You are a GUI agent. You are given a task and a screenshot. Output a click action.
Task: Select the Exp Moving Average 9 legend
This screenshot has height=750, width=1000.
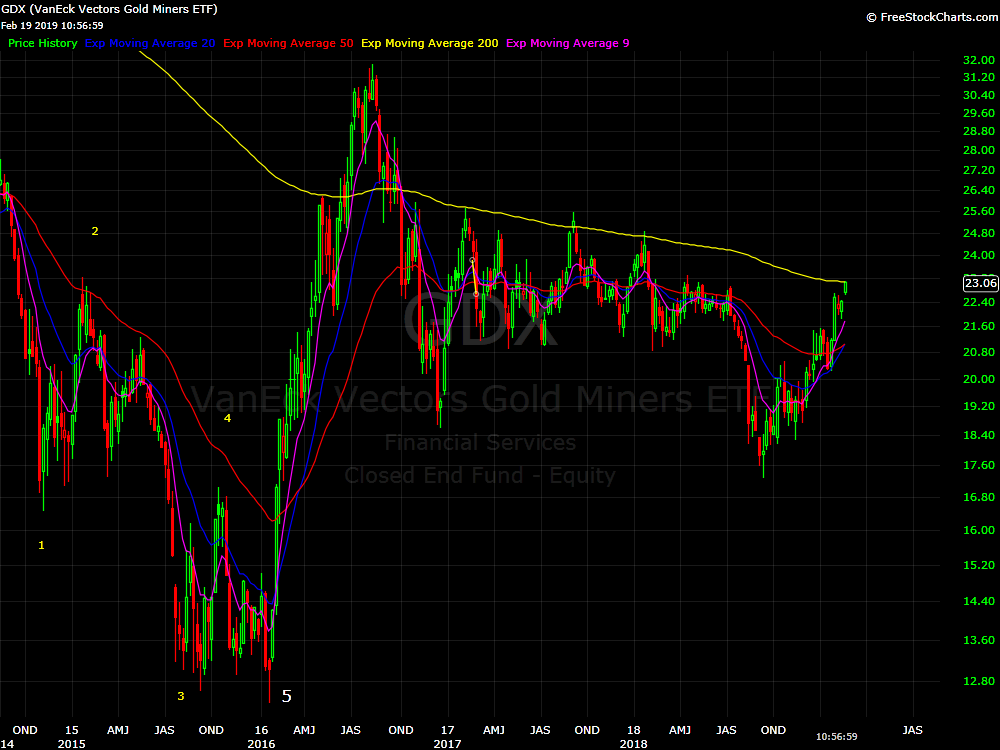(568, 43)
